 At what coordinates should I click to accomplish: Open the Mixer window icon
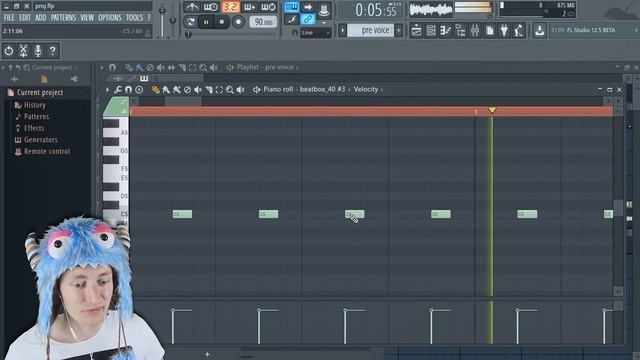pos(475,30)
